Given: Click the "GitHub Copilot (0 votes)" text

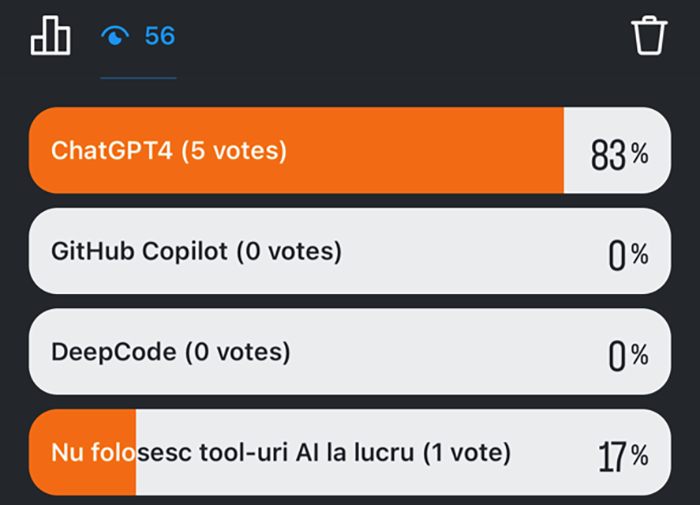Looking at the screenshot, I should [196, 251].
